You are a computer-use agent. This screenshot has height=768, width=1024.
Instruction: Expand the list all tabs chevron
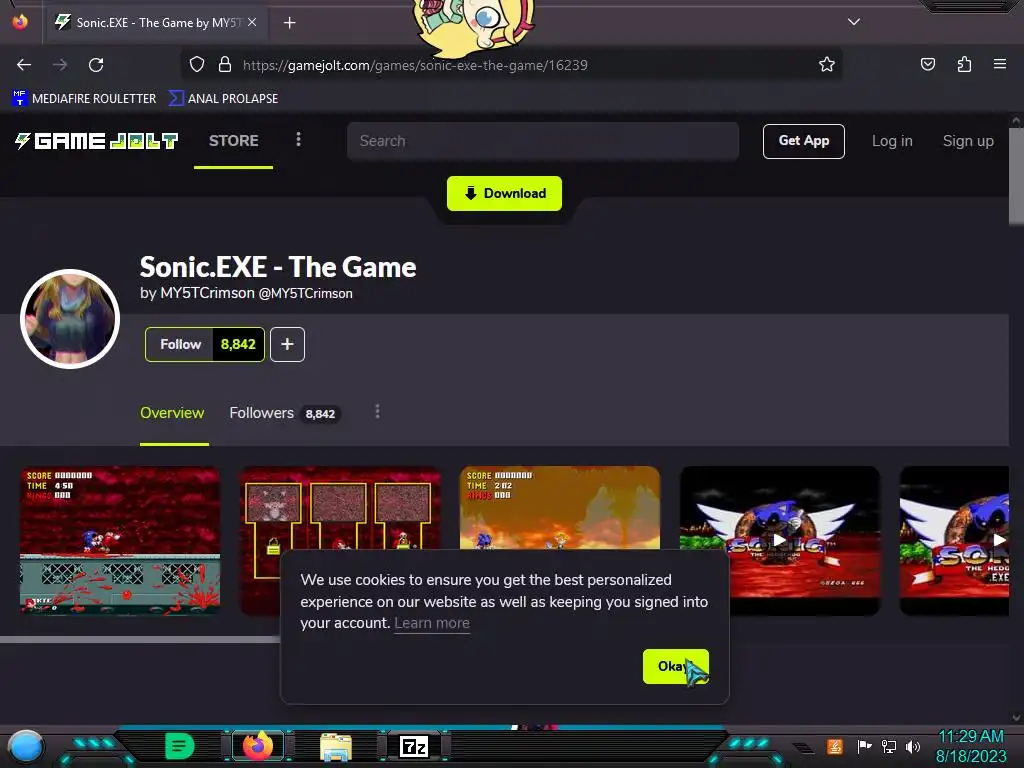(854, 22)
